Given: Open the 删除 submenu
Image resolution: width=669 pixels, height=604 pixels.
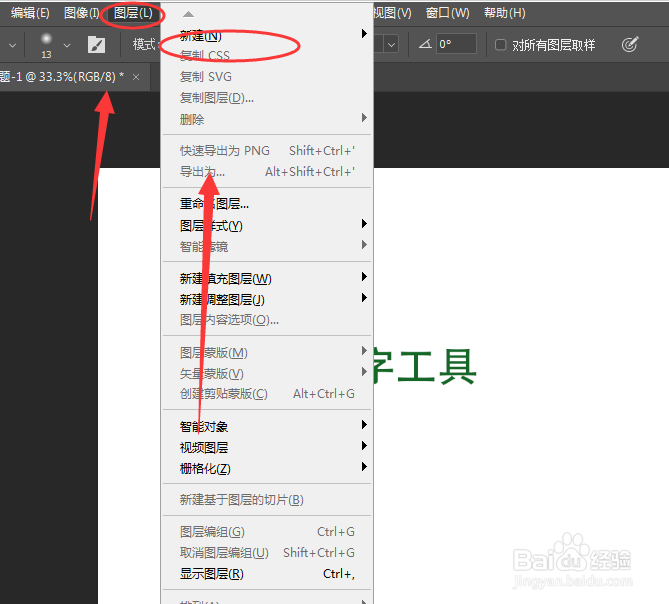Looking at the screenshot, I should coord(267,119).
